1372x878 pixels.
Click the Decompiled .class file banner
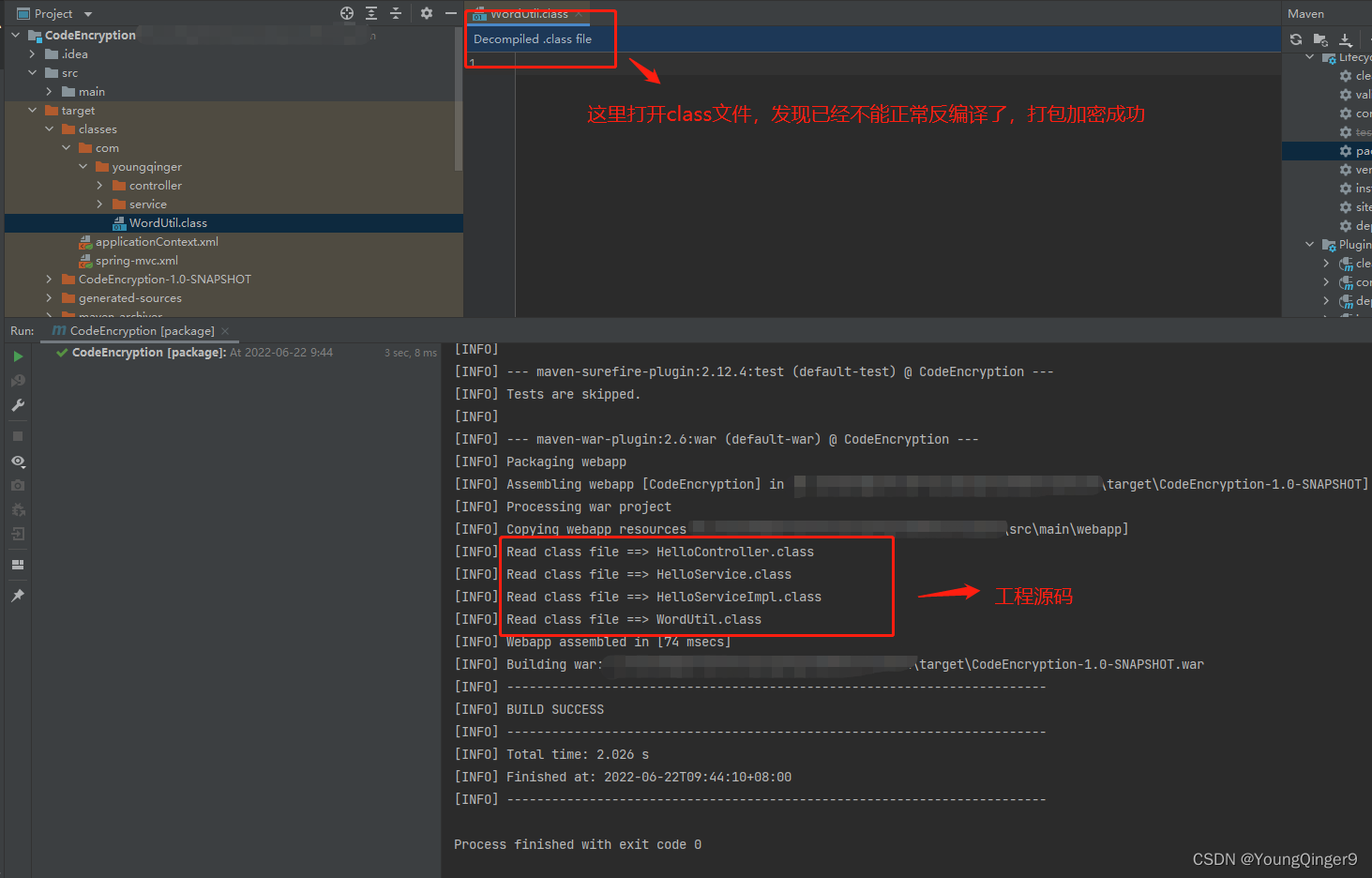tap(873, 38)
